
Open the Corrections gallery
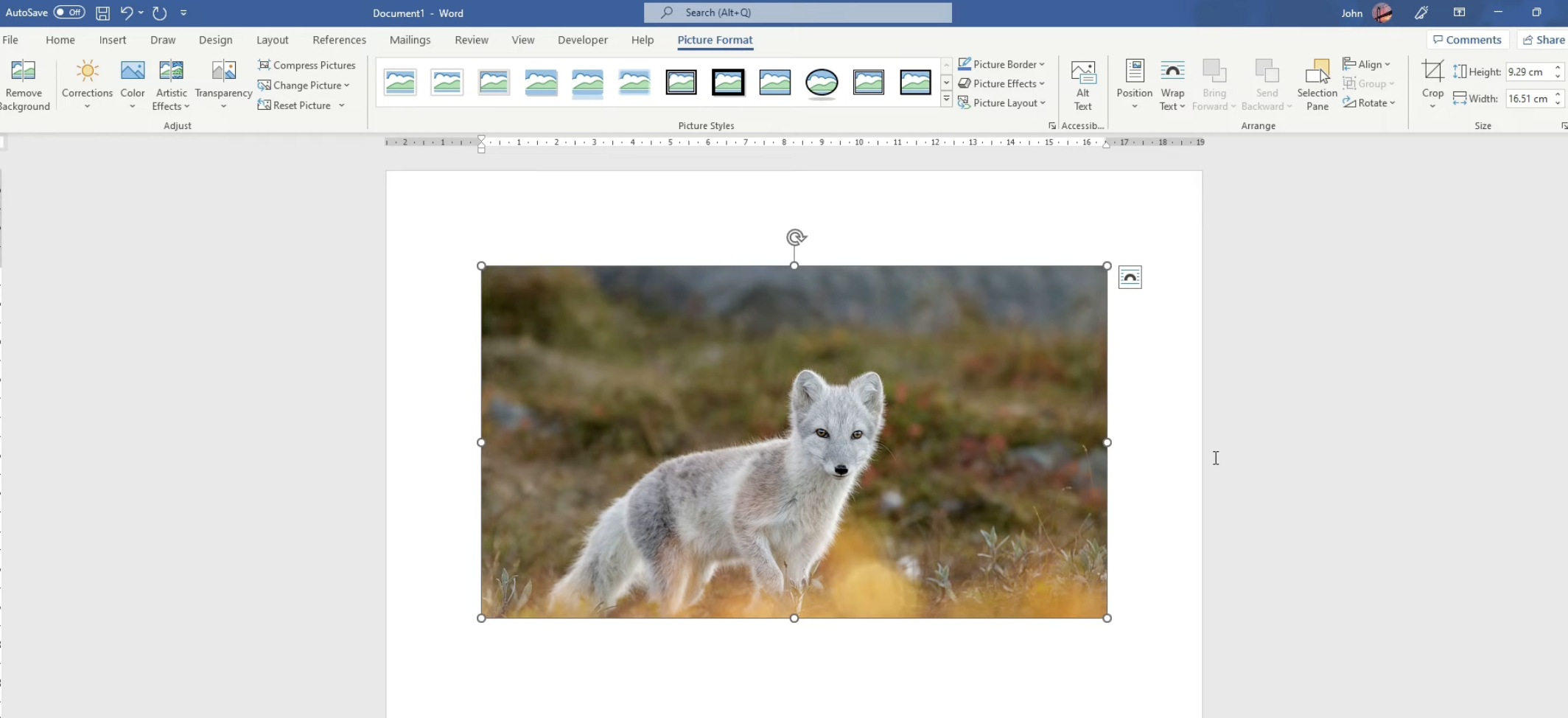(87, 83)
